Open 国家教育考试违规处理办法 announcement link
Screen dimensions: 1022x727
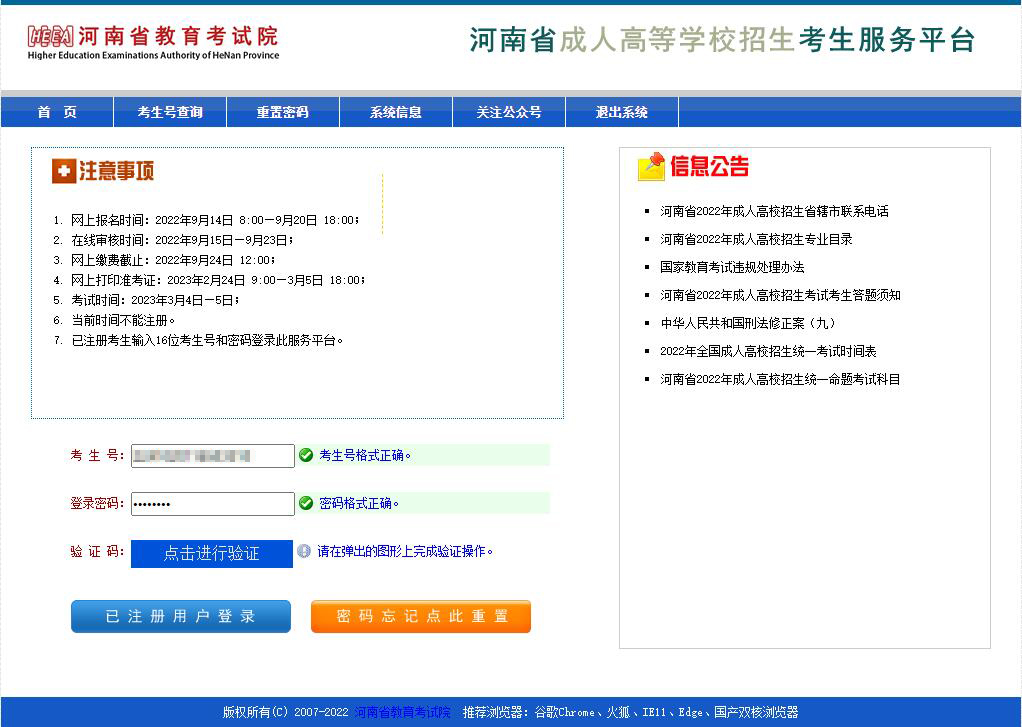(732, 268)
